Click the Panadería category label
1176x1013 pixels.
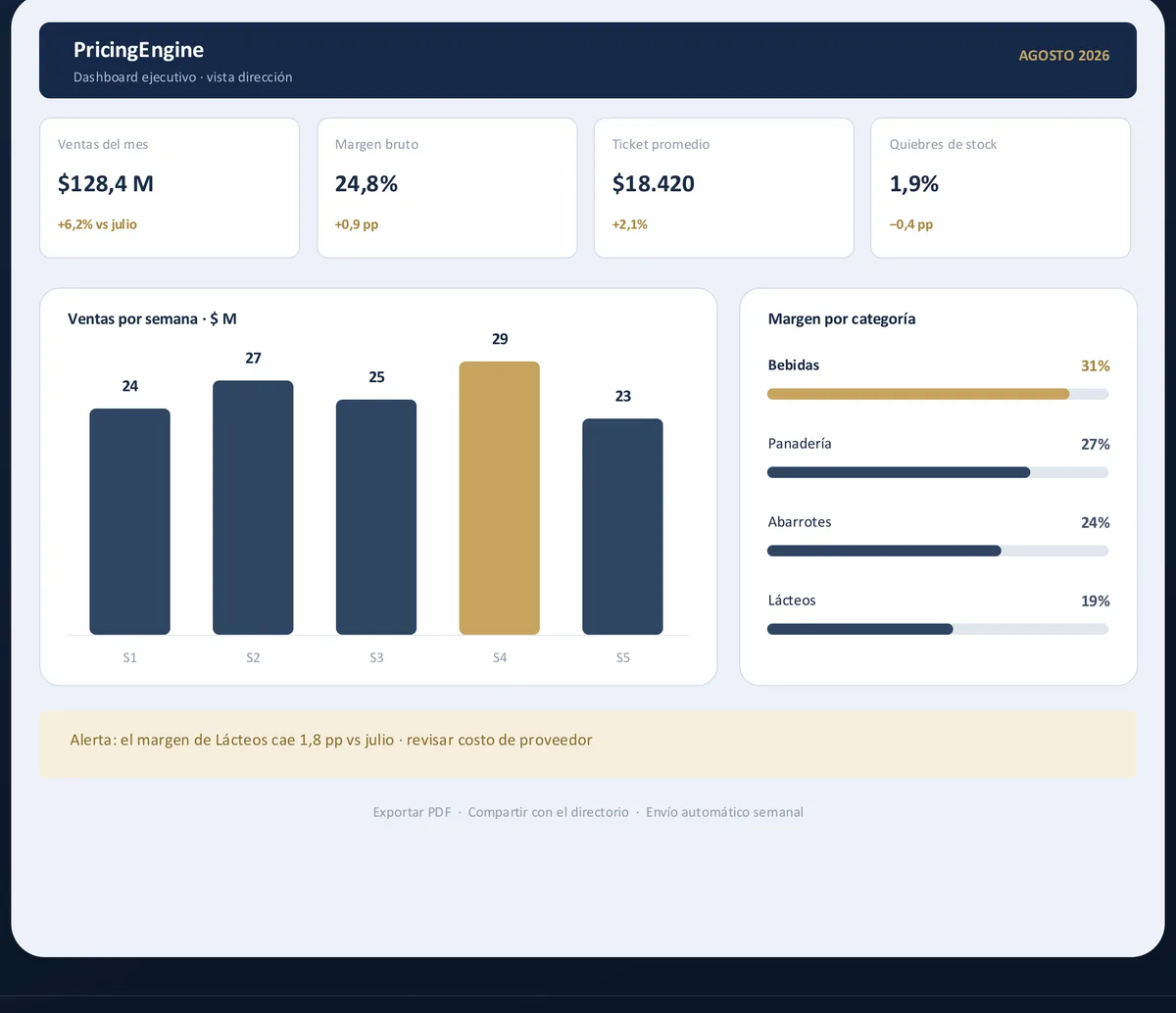point(800,444)
